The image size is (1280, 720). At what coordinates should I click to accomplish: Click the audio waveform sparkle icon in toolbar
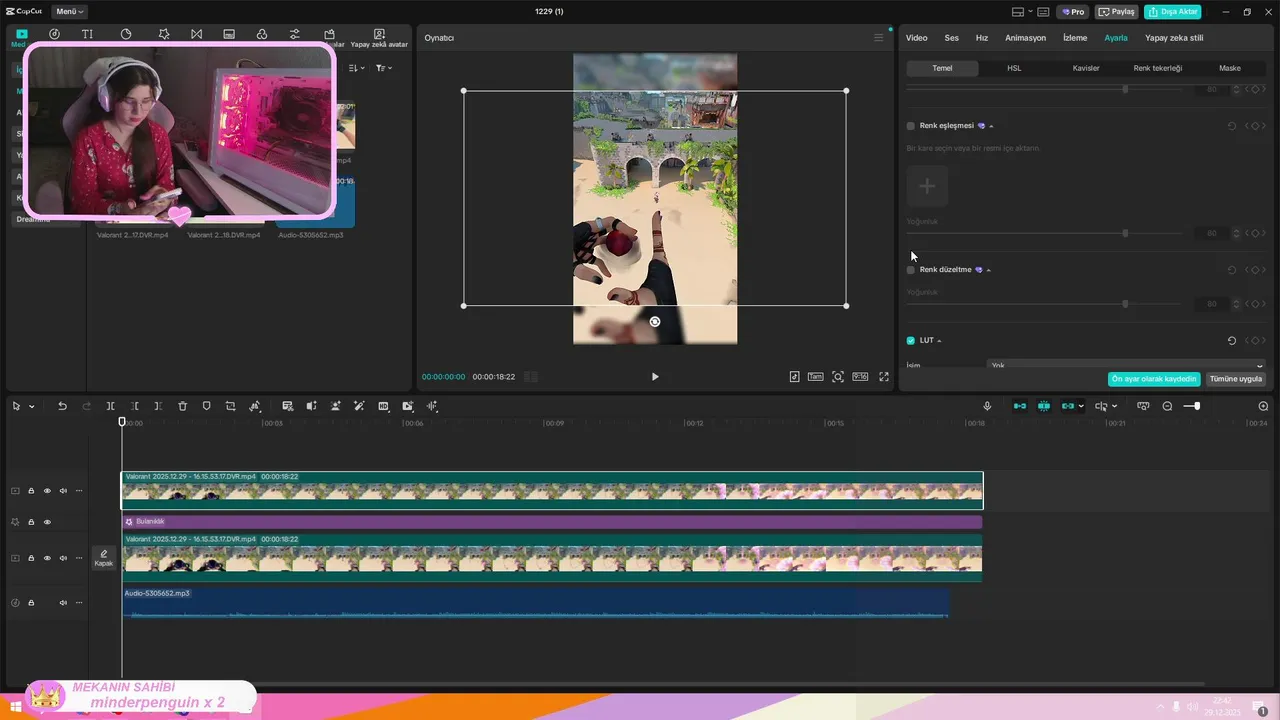[432, 406]
